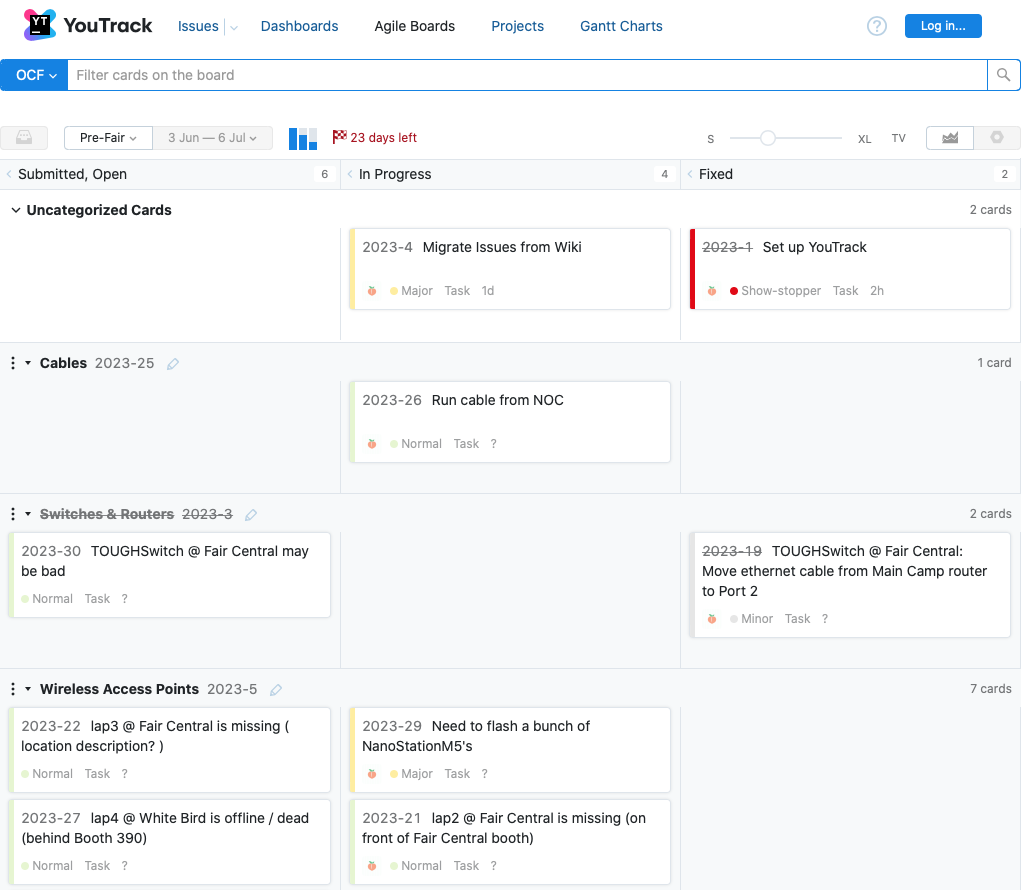
Task: Open board settings gear icon
Action: point(996,138)
